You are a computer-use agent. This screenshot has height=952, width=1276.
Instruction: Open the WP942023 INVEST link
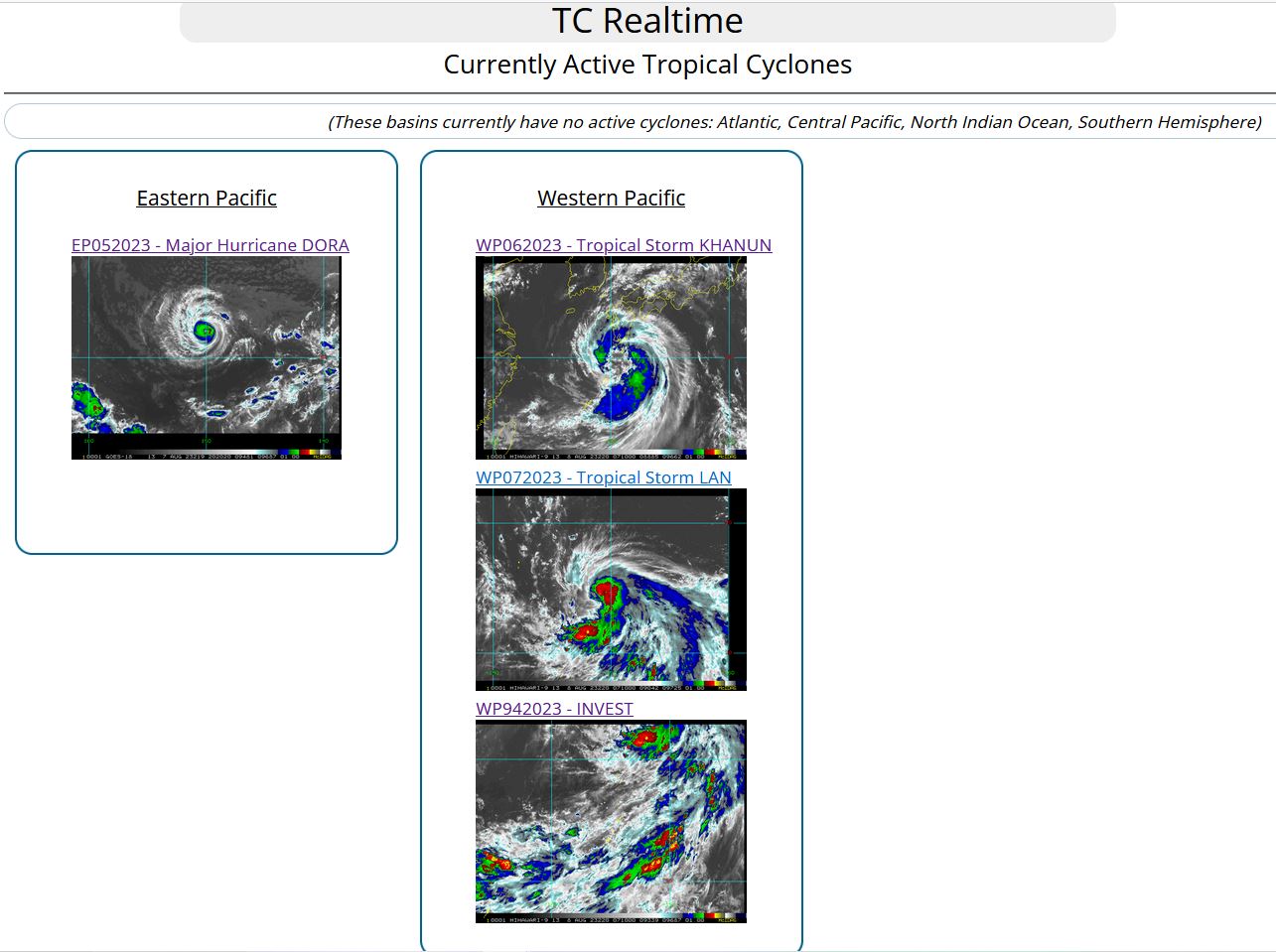point(555,709)
